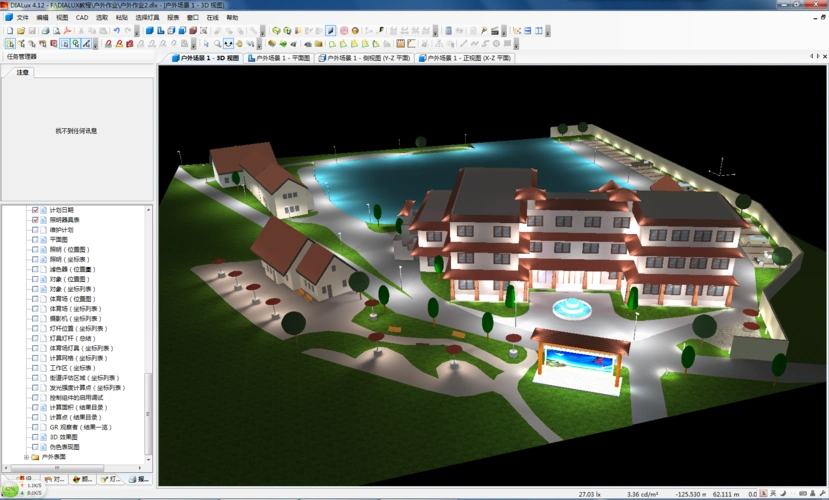Open the 报表 menu
The height and width of the screenshot is (500, 829).
tap(173, 18)
